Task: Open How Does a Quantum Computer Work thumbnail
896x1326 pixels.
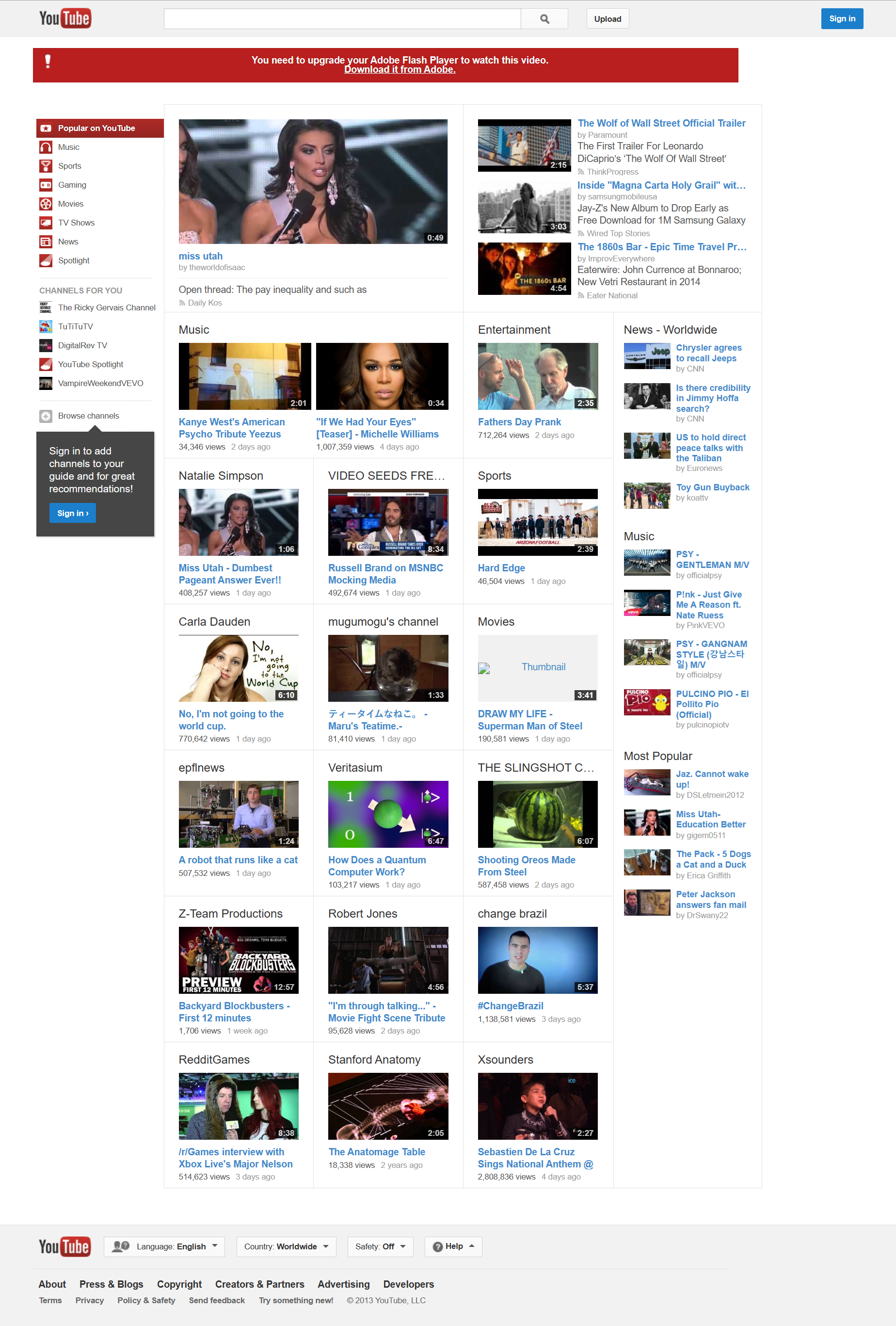Action: pyautogui.click(x=388, y=814)
